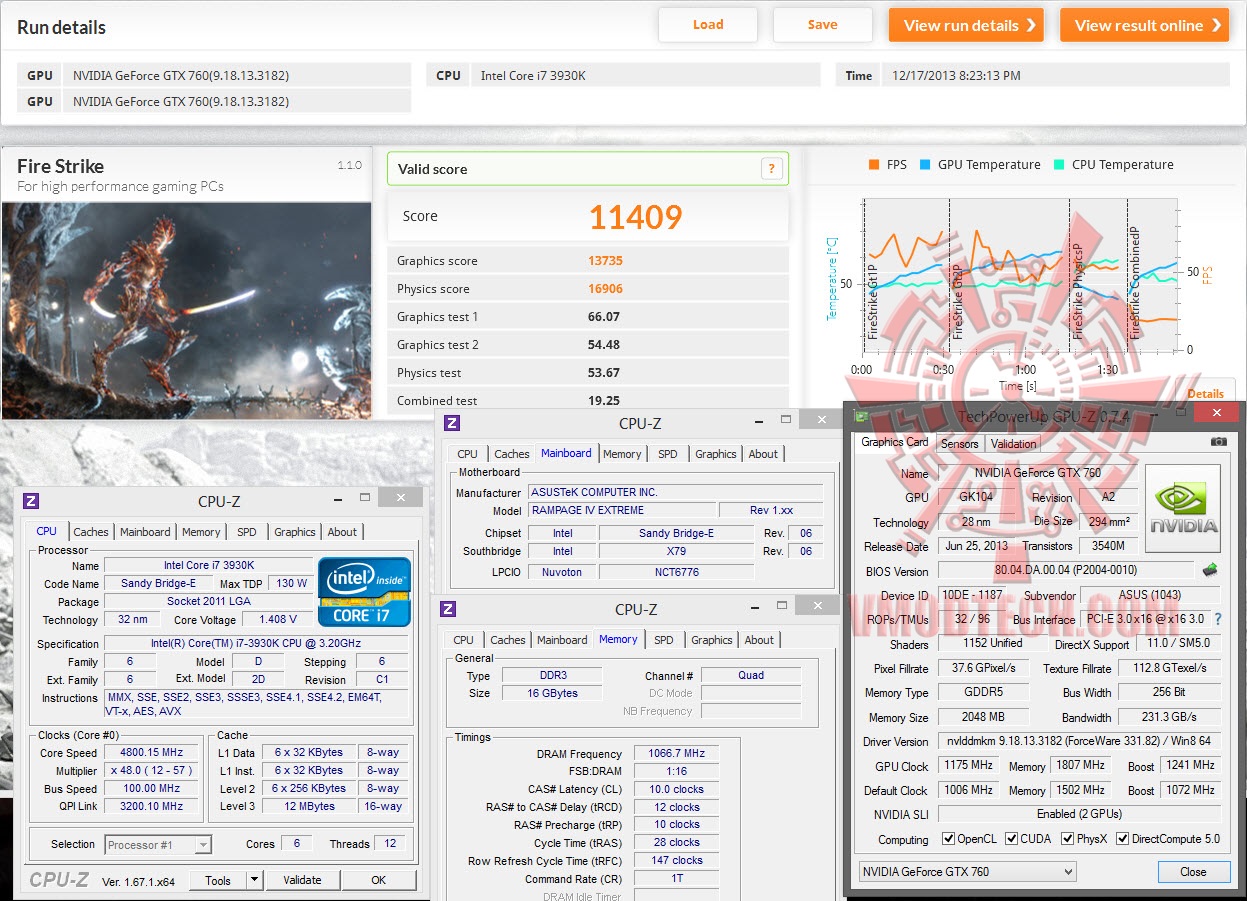
Task: Click the blue GPU Temperature legend swatch
Action: pyautogui.click(x=925, y=165)
